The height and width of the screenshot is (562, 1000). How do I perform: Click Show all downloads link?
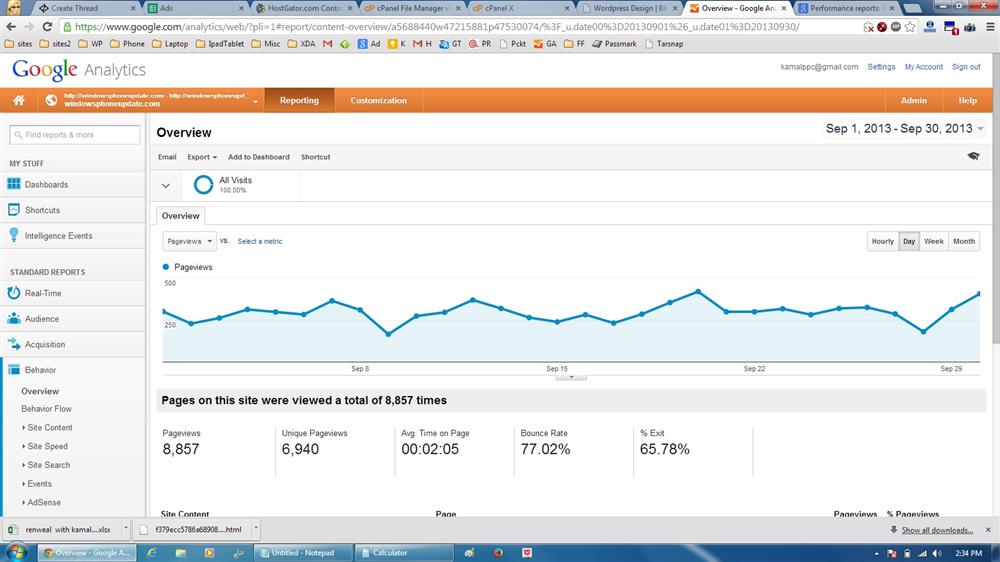pos(937,530)
